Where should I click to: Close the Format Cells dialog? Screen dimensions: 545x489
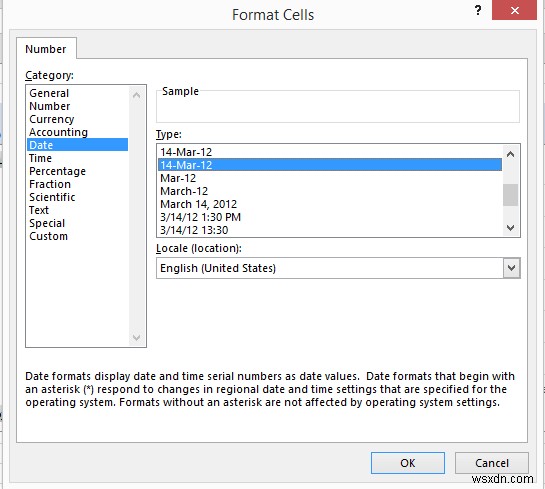(x=514, y=10)
